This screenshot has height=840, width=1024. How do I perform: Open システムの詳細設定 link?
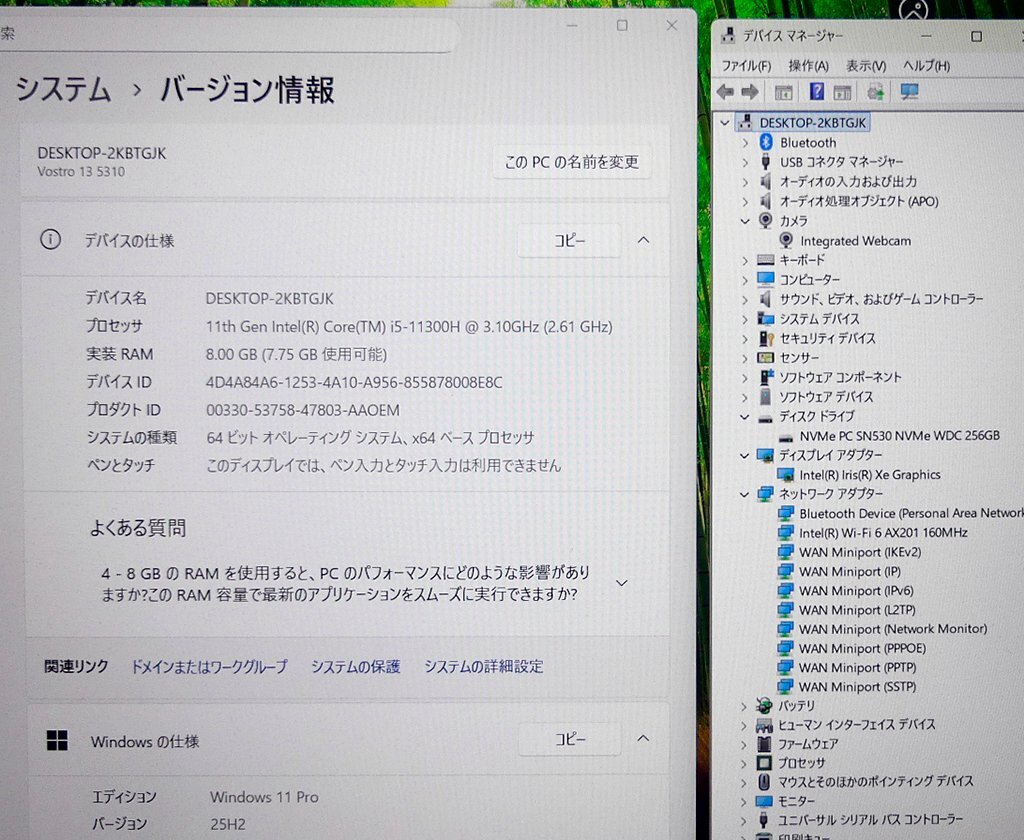pos(484,666)
